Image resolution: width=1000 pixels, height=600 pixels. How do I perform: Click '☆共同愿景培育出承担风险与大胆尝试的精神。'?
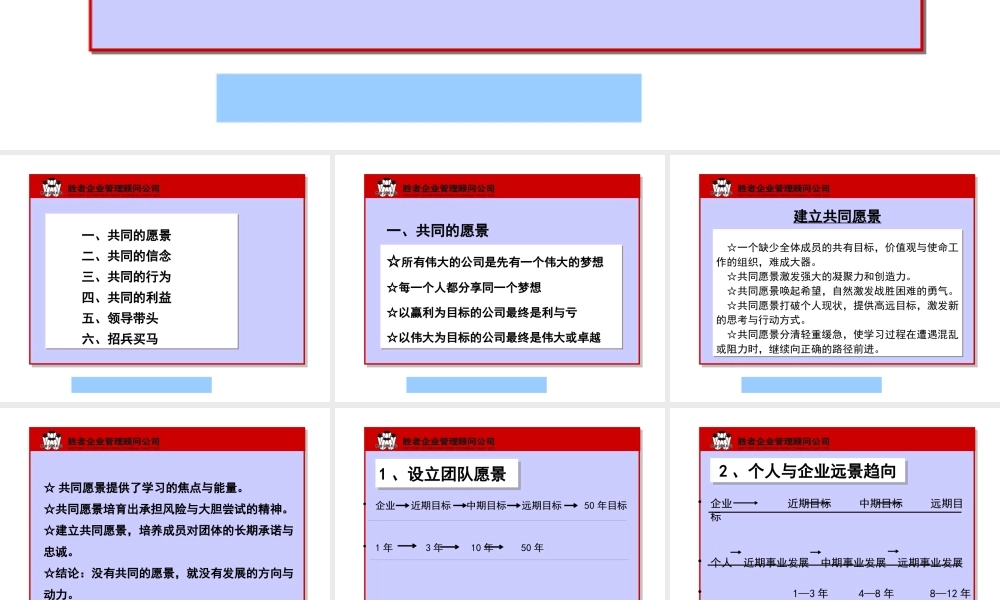click(168, 509)
